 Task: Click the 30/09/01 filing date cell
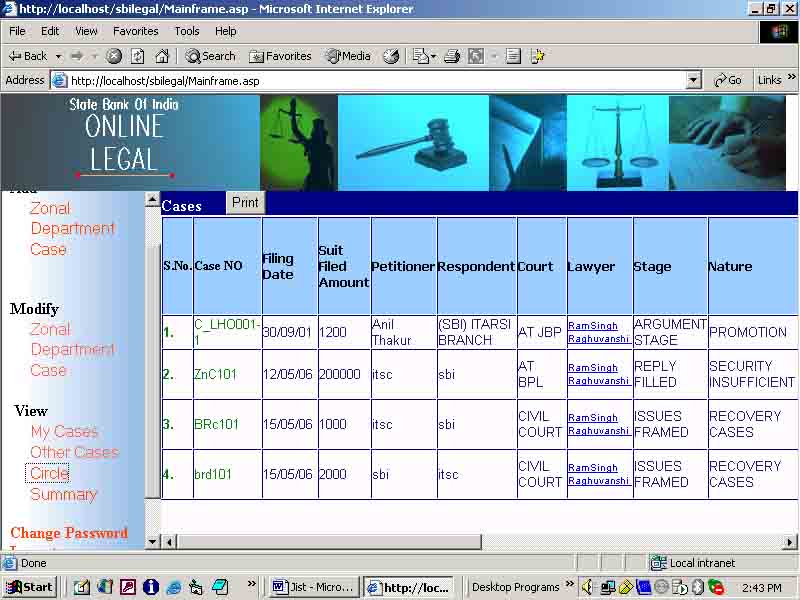tap(290, 332)
